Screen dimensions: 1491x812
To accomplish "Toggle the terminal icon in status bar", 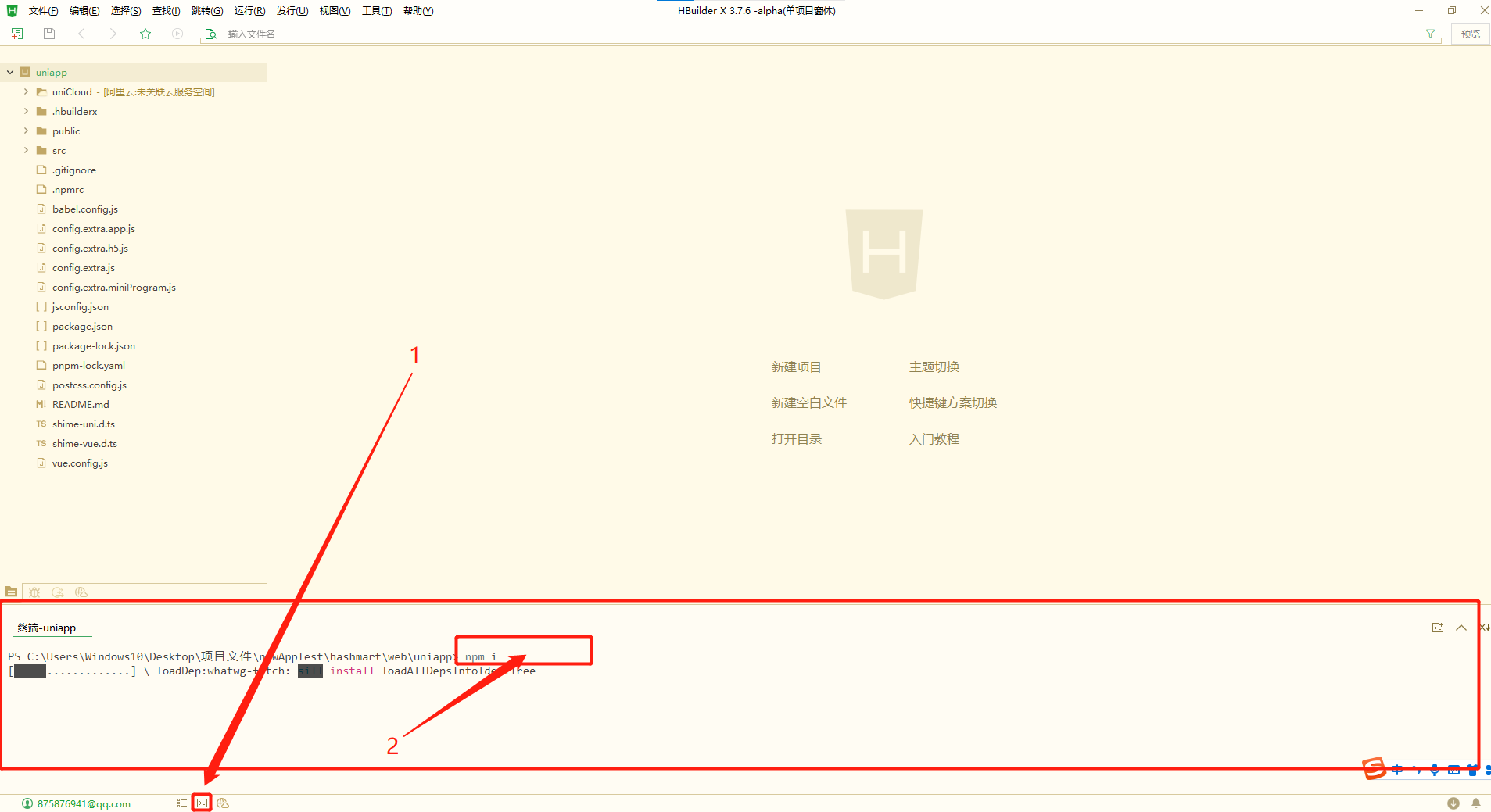I will 203,803.
